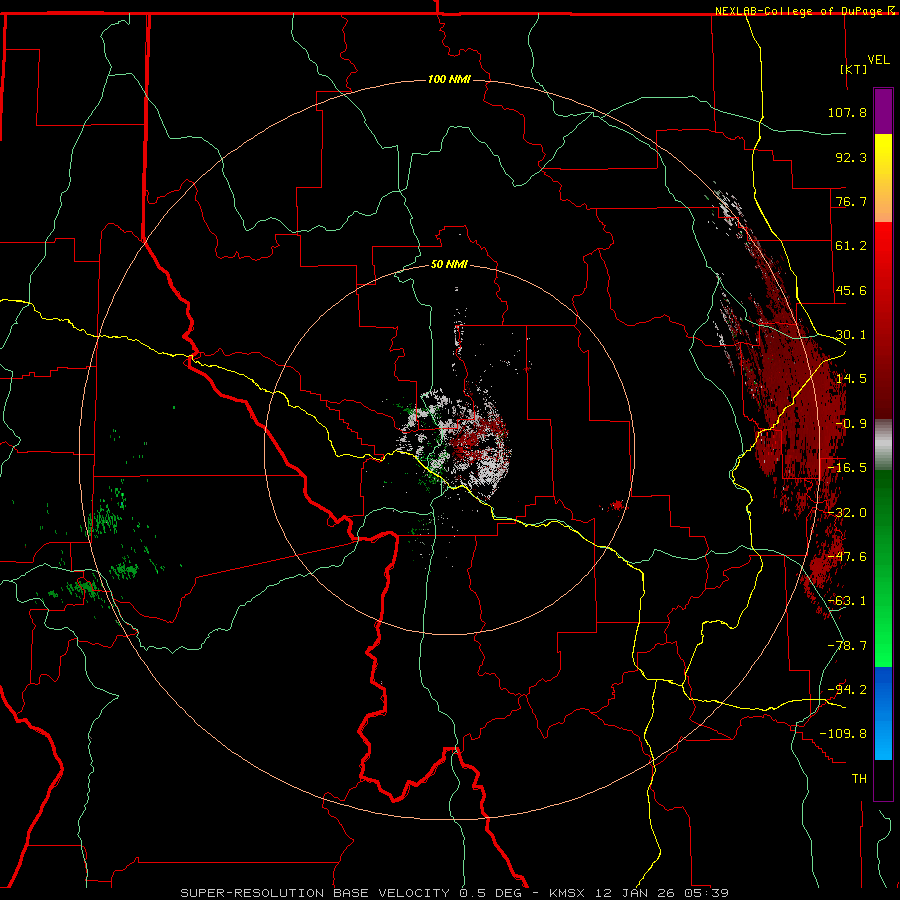Click the gray near-zero segment of the color bar
Screen dimensions: 900x900
click(x=883, y=445)
